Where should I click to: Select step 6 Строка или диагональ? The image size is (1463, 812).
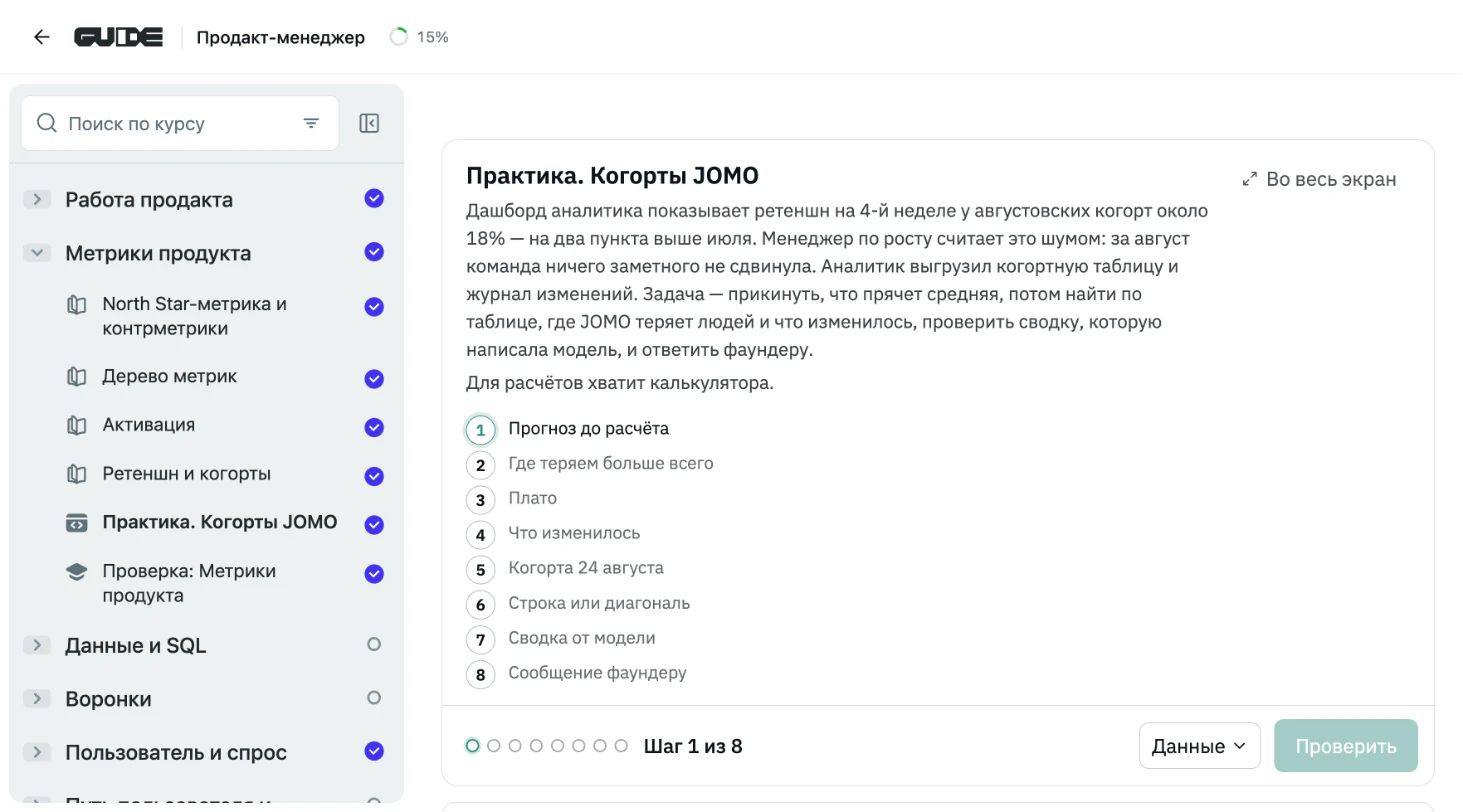click(x=578, y=604)
